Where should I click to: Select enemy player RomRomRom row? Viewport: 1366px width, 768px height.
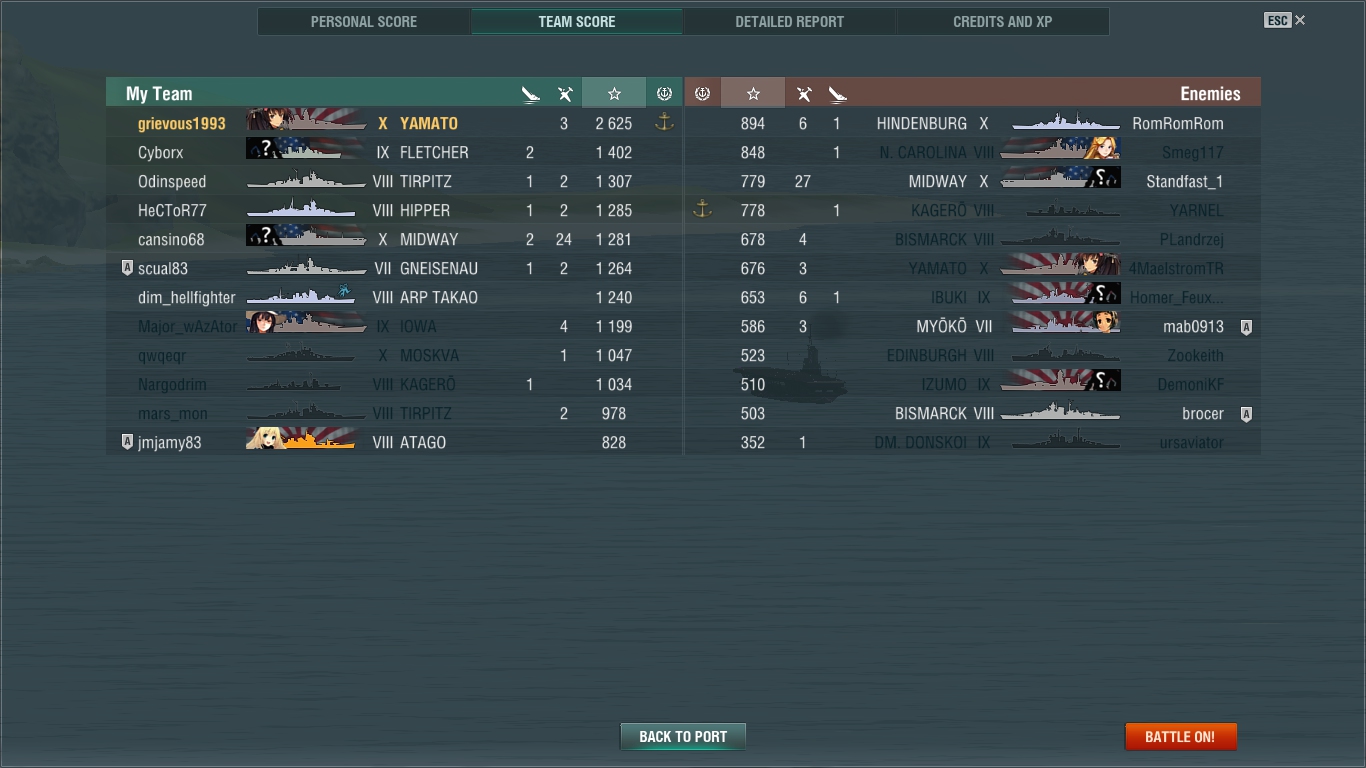coord(972,123)
